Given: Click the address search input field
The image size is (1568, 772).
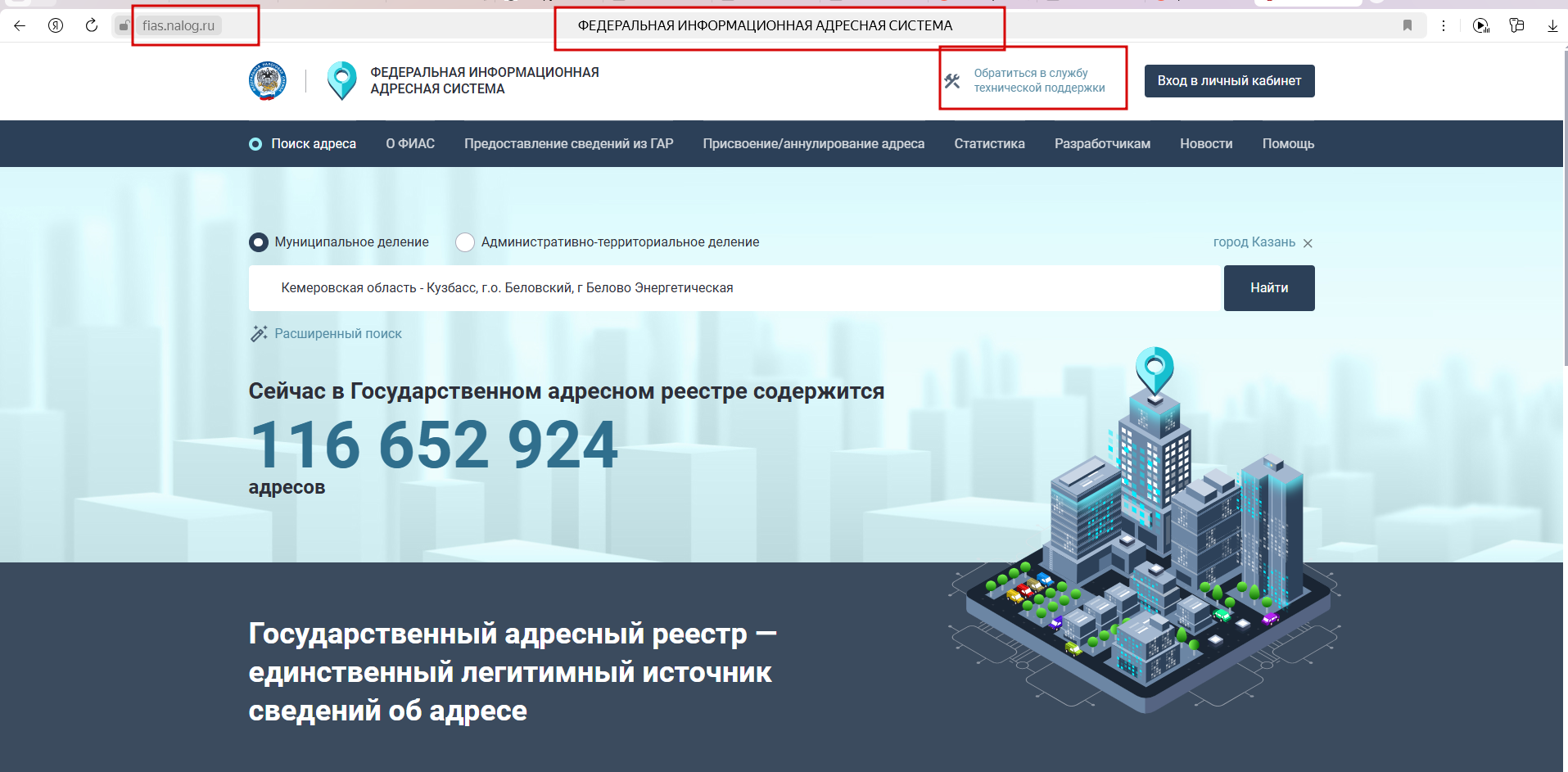Looking at the screenshot, I should tap(736, 288).
